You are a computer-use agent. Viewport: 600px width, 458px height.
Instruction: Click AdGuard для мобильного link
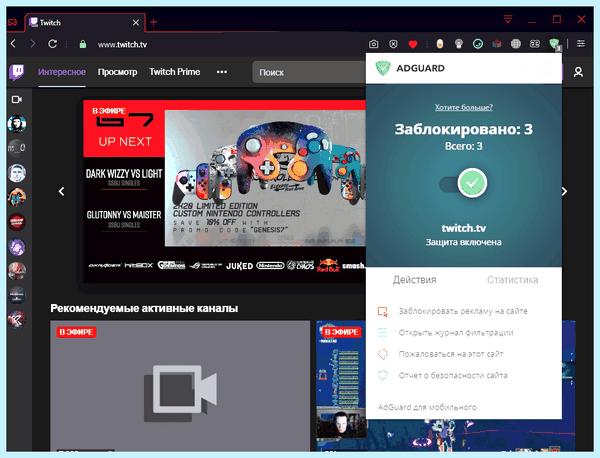click(427, 407)
